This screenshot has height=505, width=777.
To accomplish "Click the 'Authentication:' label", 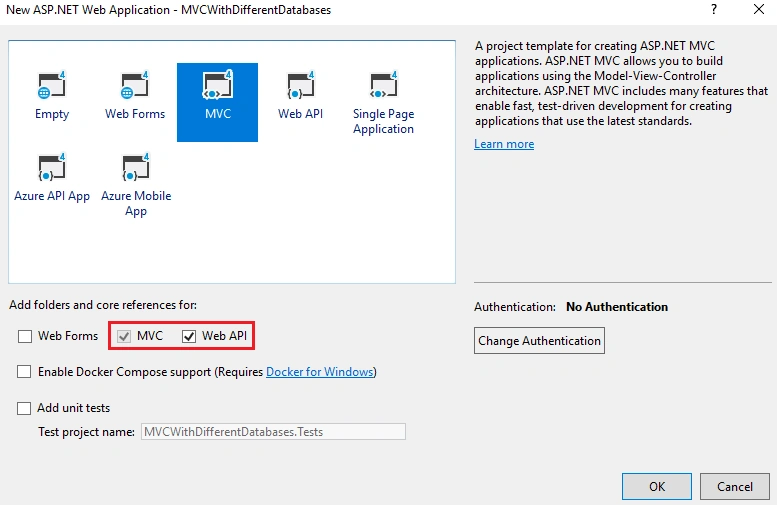I will click(x=515, y=307).
